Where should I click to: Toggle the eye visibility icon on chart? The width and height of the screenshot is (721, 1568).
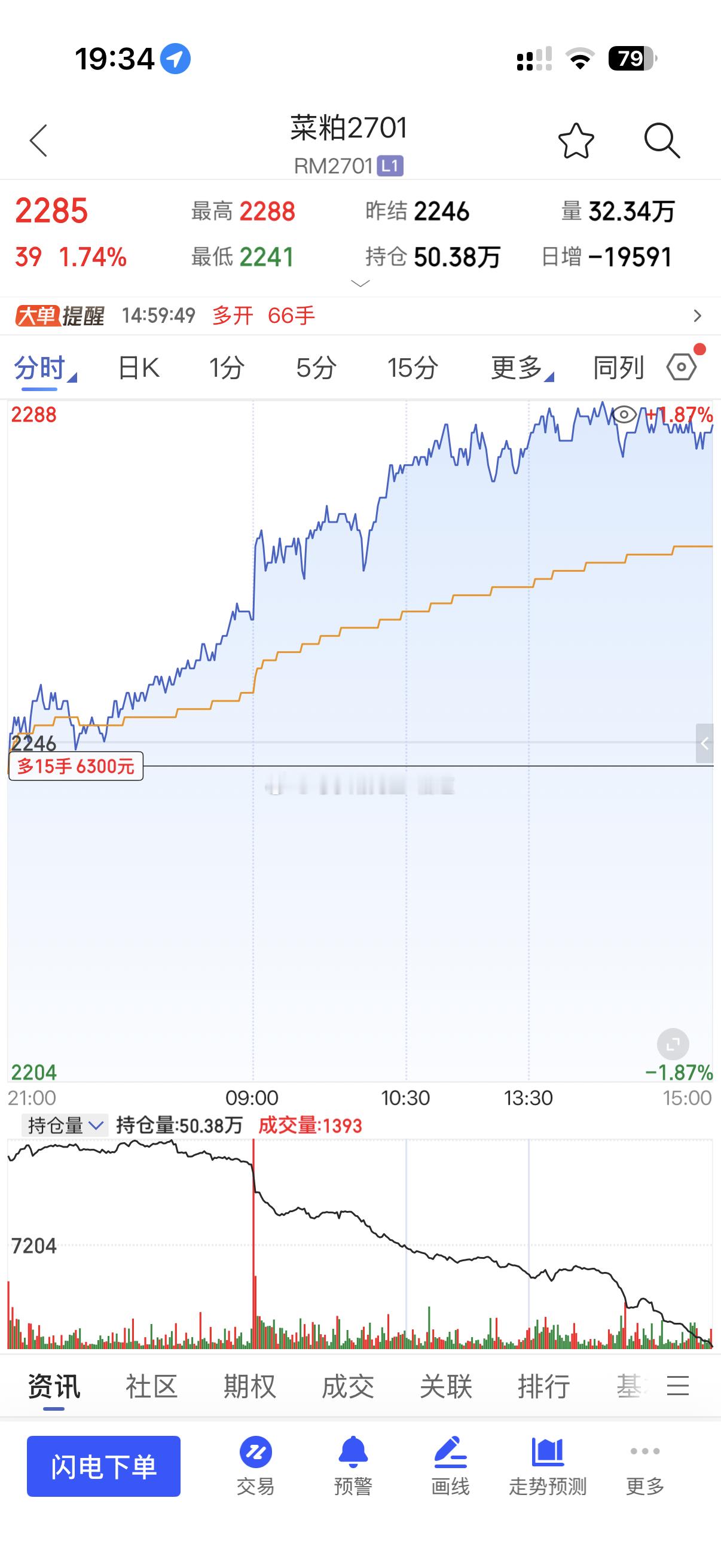624,415
